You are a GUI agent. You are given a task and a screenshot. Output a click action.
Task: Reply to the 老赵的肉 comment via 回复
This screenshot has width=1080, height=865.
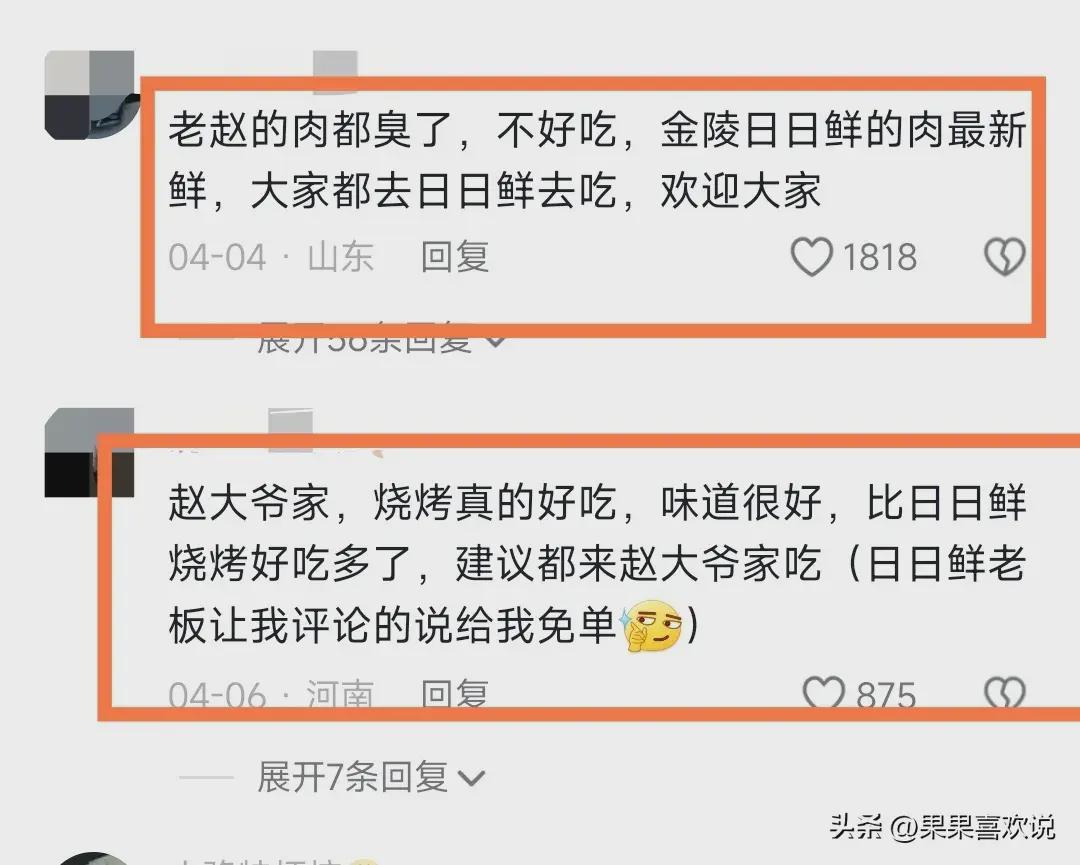tap(455, 257)
